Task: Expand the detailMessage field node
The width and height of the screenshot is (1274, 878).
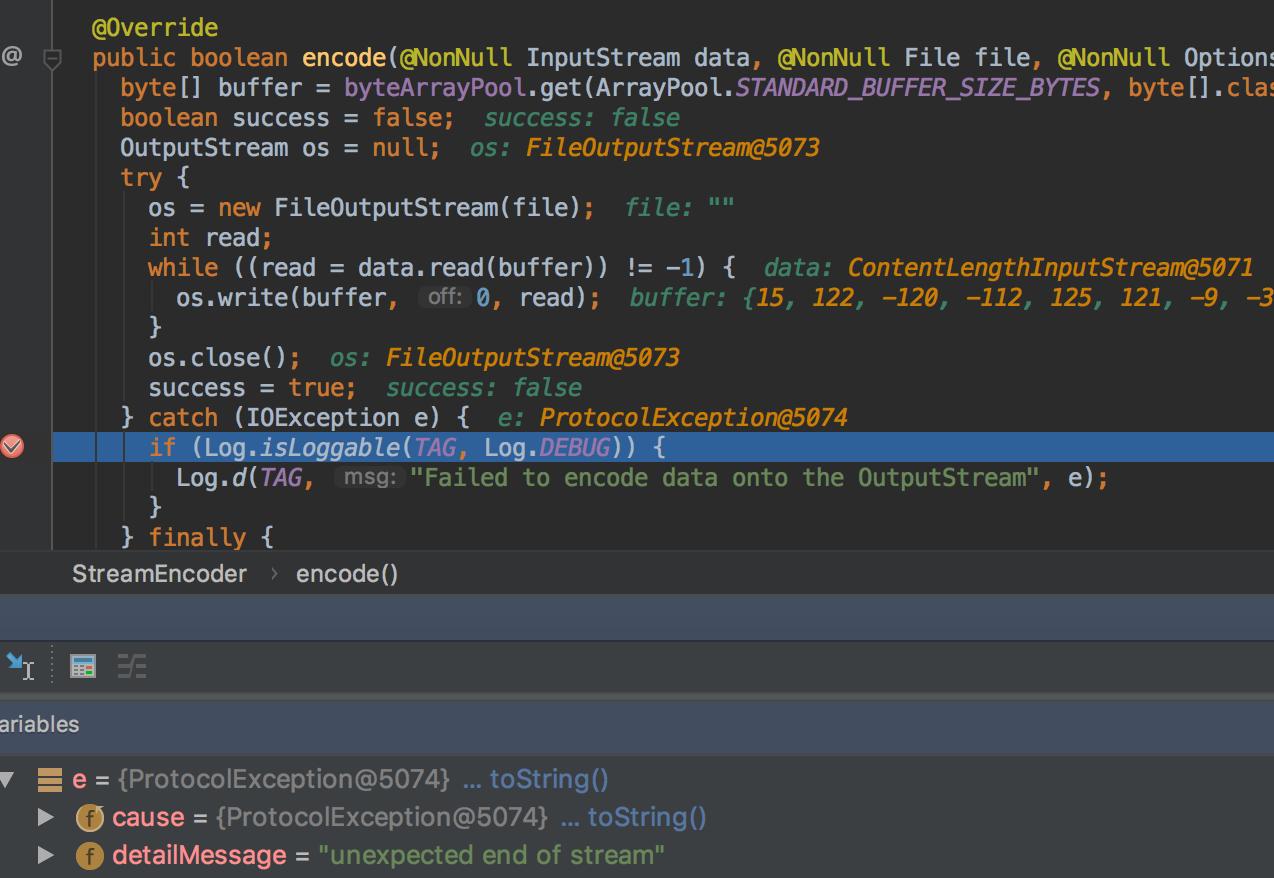Action: [45, 856]
